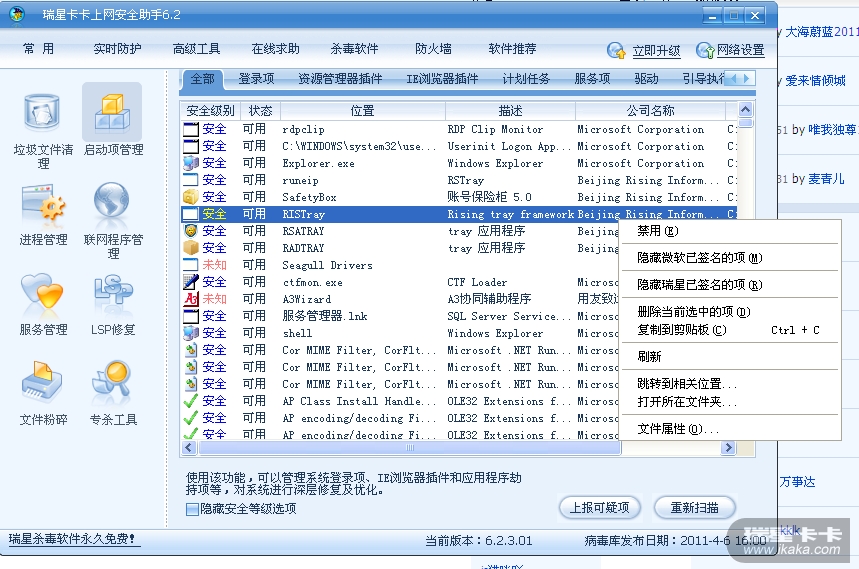The height and width of the screenshot is (569, 859).
Task: Click the A3Wizard row red icon
Action: (191, 299)
